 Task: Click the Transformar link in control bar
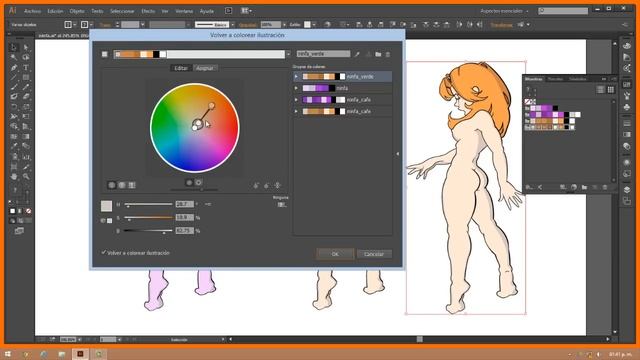point(502,24)
